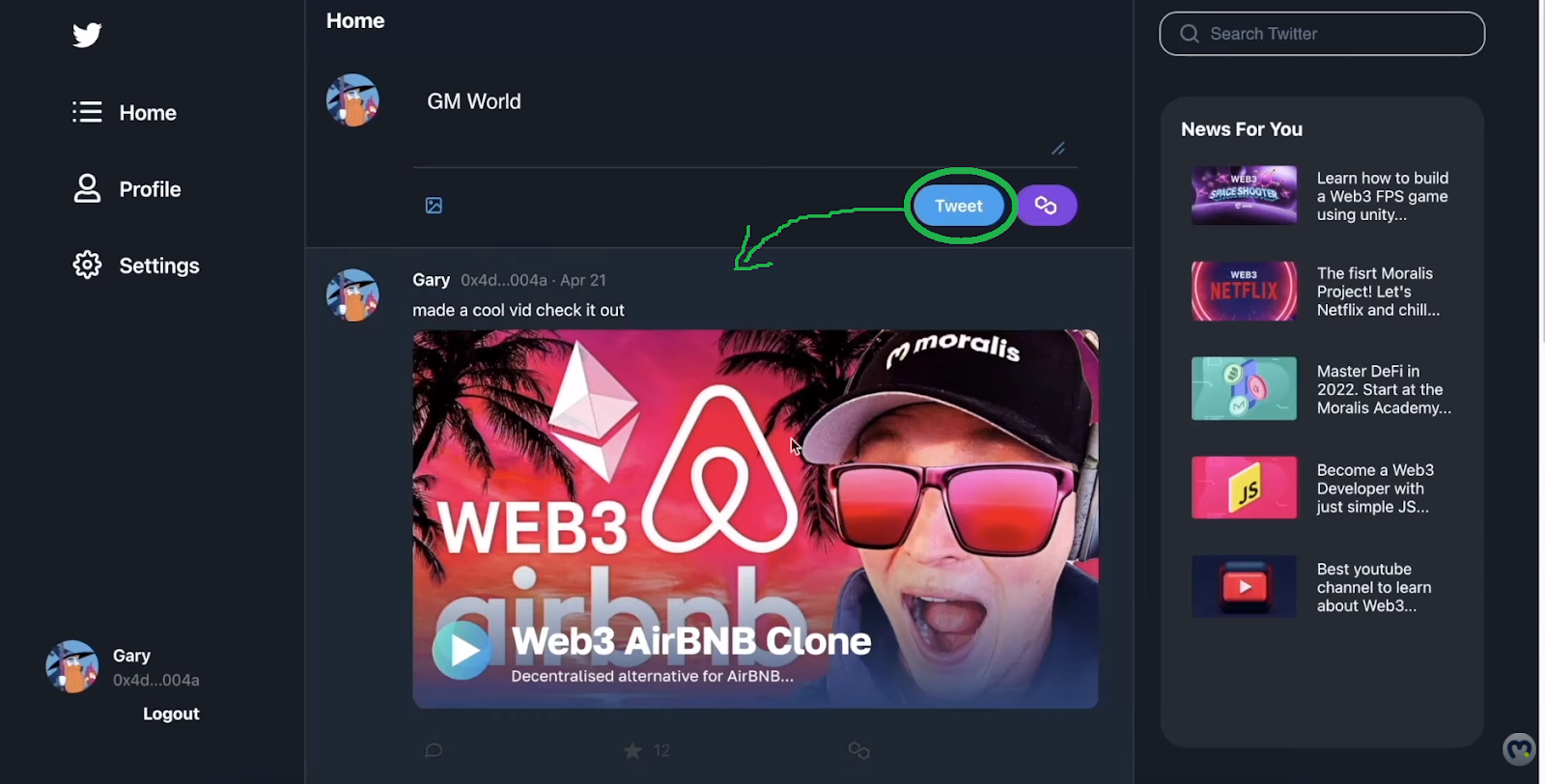Click the Twitter bird logo
Screen dimensions: 1545x784
[87, 35]
